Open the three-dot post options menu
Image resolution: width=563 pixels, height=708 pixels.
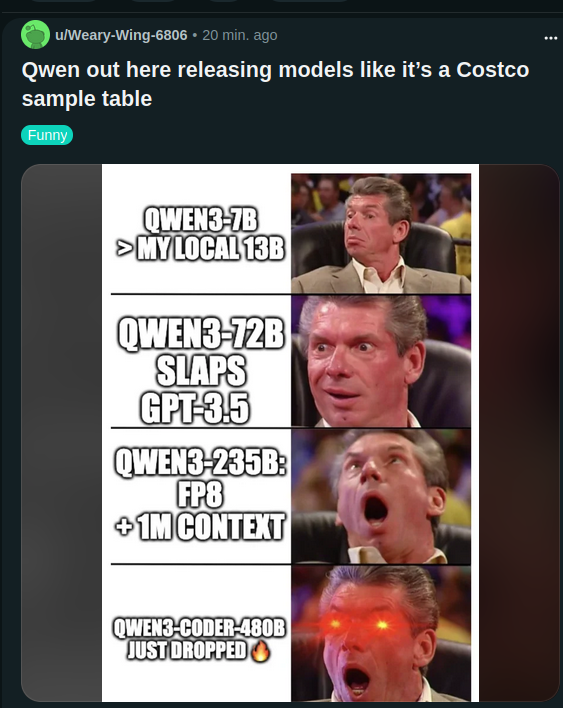550,38
